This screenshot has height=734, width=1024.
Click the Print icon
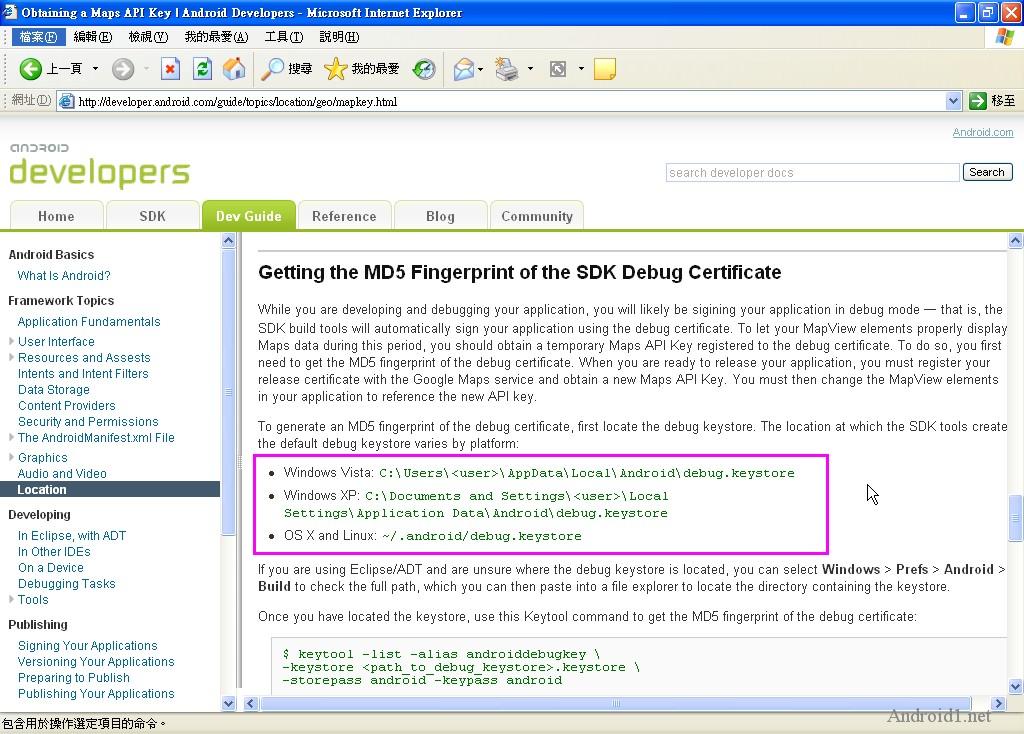507,69
